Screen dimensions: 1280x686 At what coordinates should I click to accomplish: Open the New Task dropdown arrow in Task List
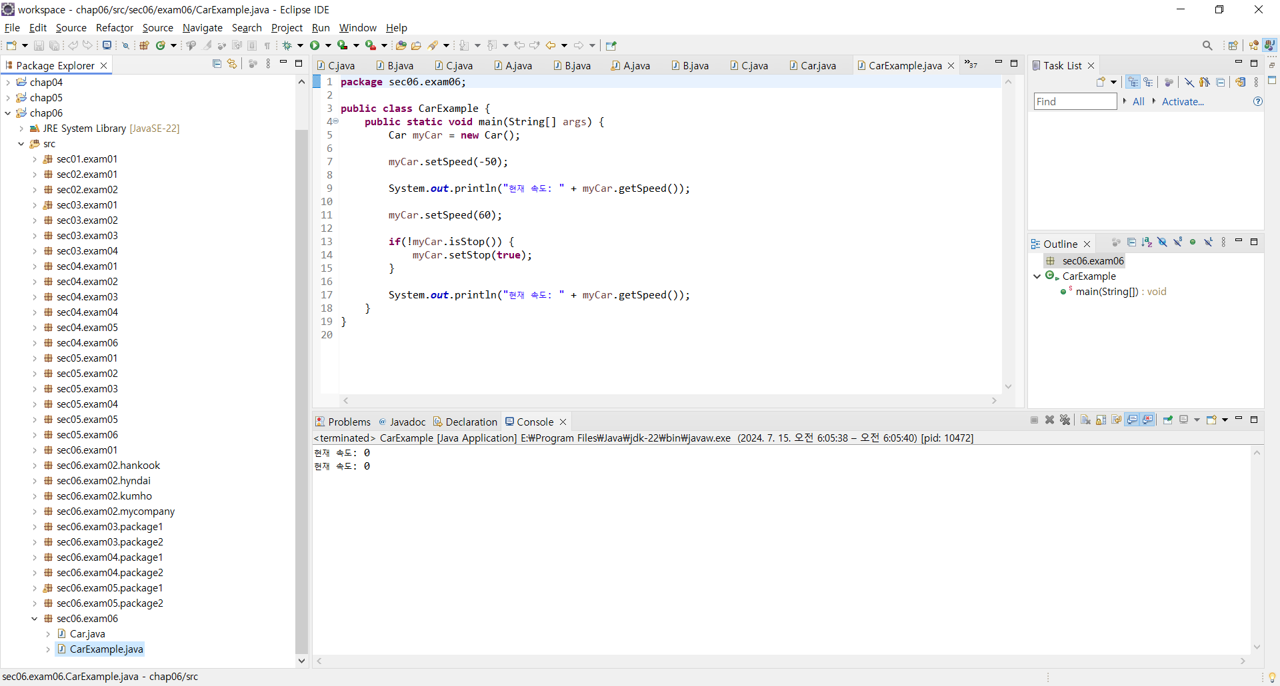coord(1113,82)
